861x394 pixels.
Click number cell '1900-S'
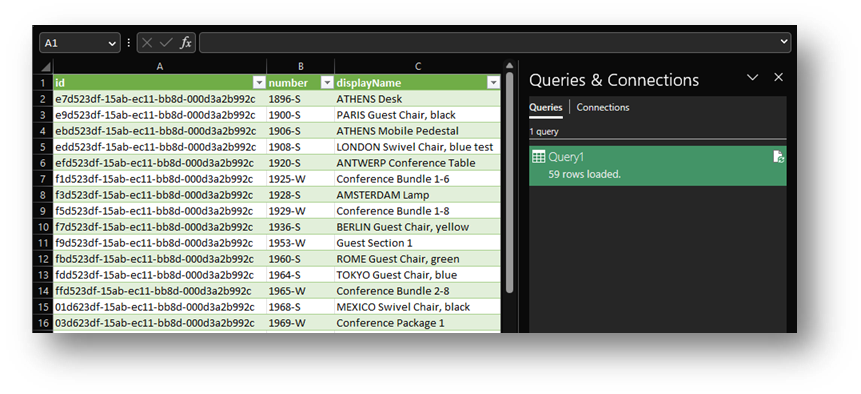click(x=300, y=115)
